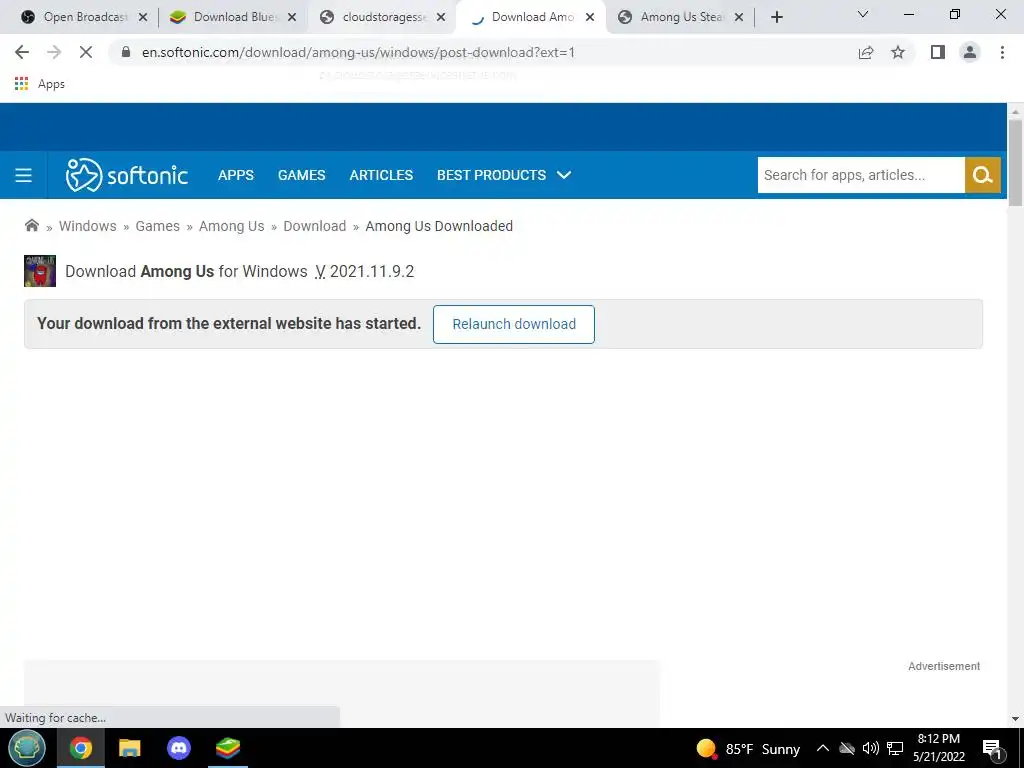Image resolution: width=1024 pixels, height=768 pixels.
Task: Open Download breadcrumb link
Action: pyautogui.click(x=315, y=226)
